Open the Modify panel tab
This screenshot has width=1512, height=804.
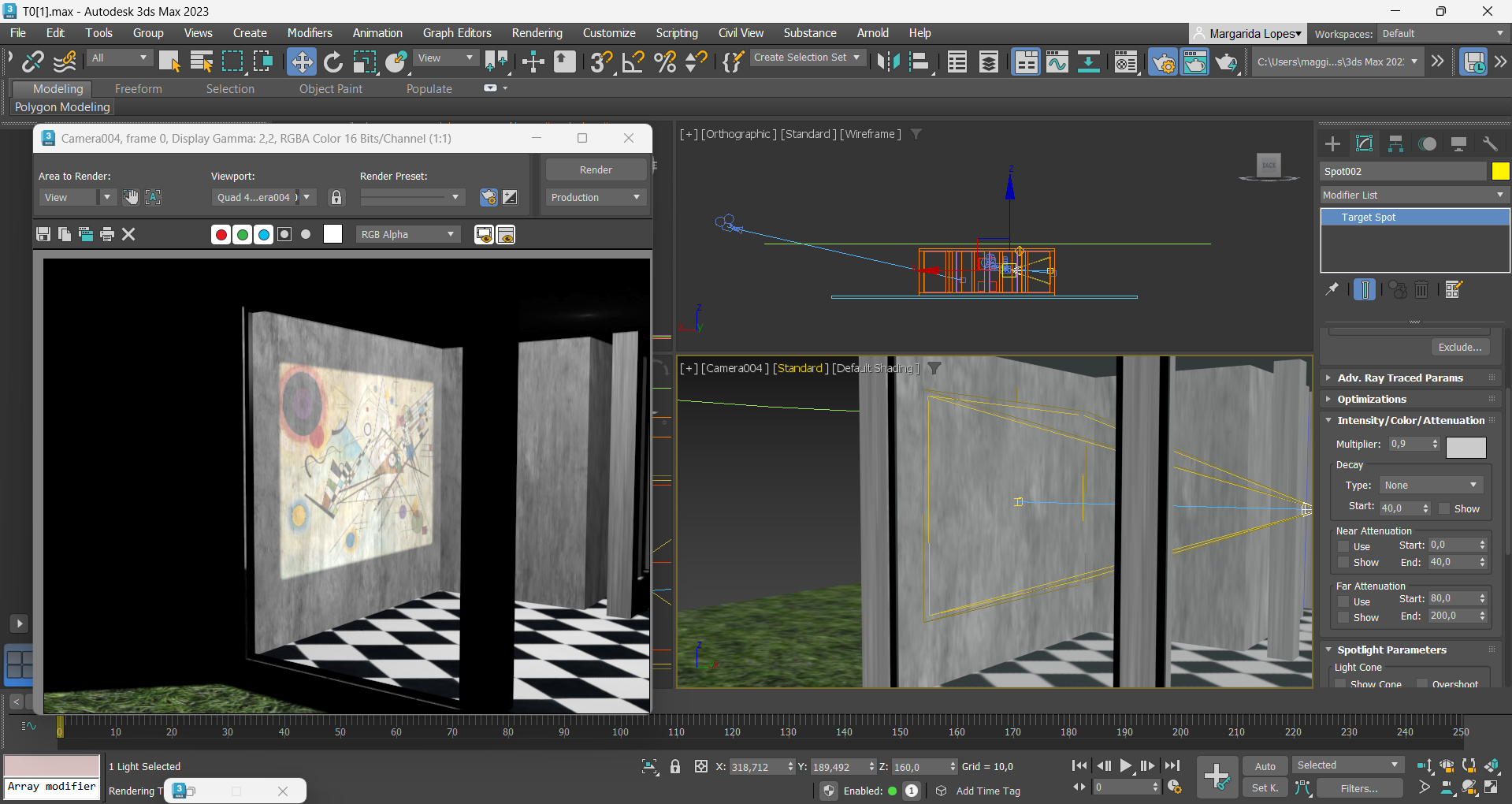click(1364, 143)
